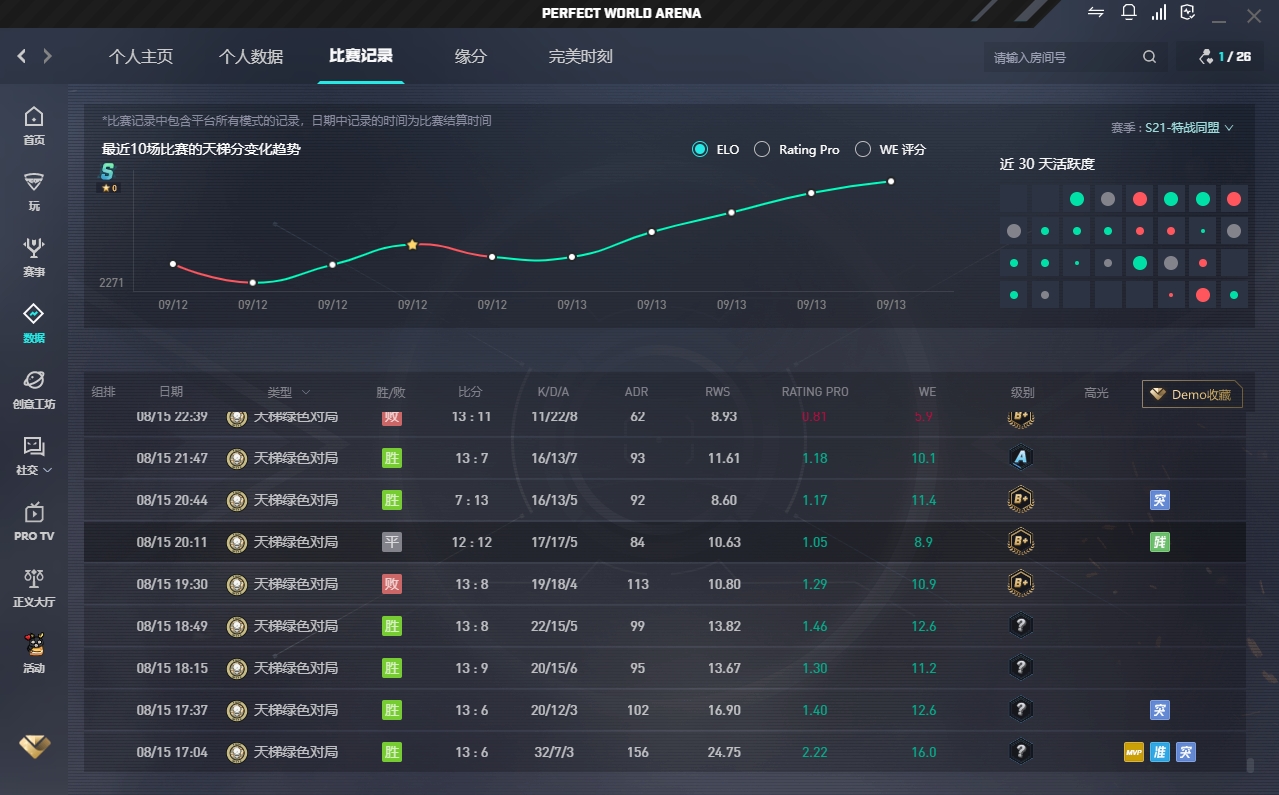
Task: Click the Demo收藏 button
Action: click(1192, 394)
